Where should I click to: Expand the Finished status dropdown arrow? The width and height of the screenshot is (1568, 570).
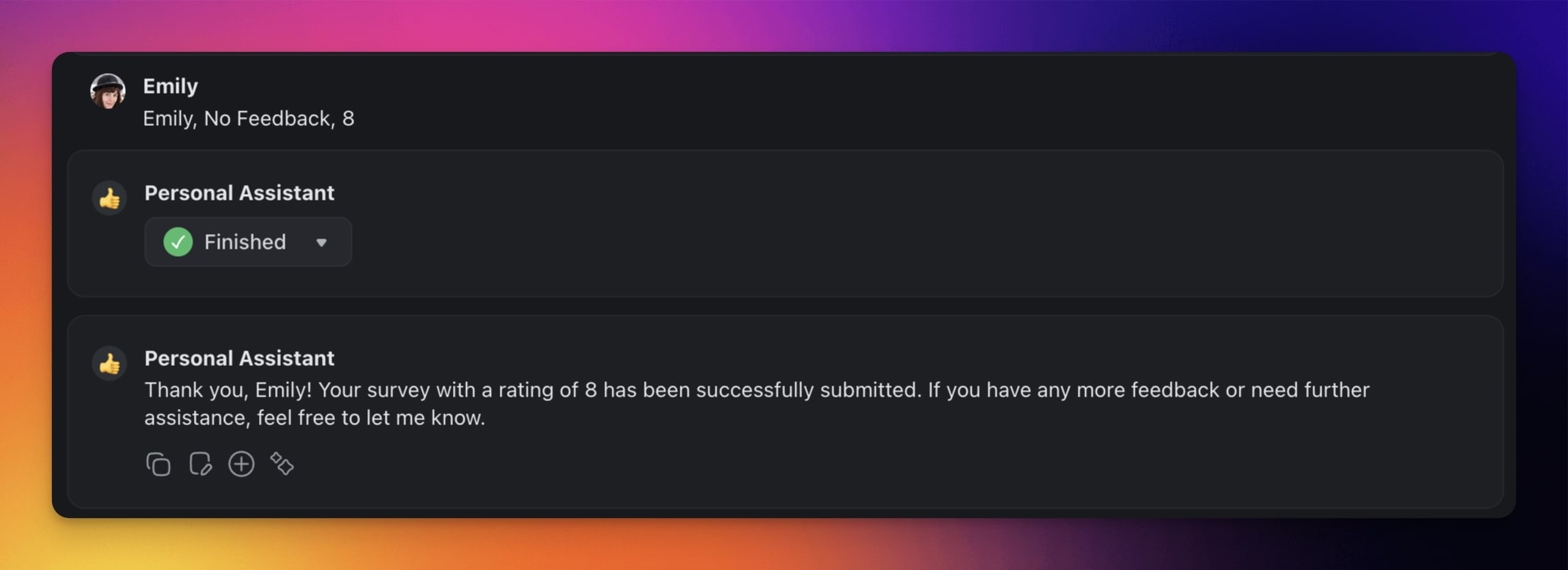click(x=321, y=243)
